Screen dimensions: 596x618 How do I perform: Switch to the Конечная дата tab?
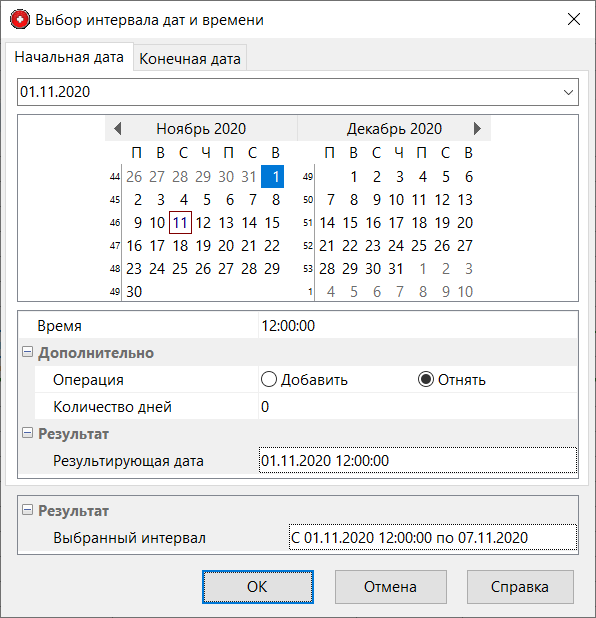190,59
